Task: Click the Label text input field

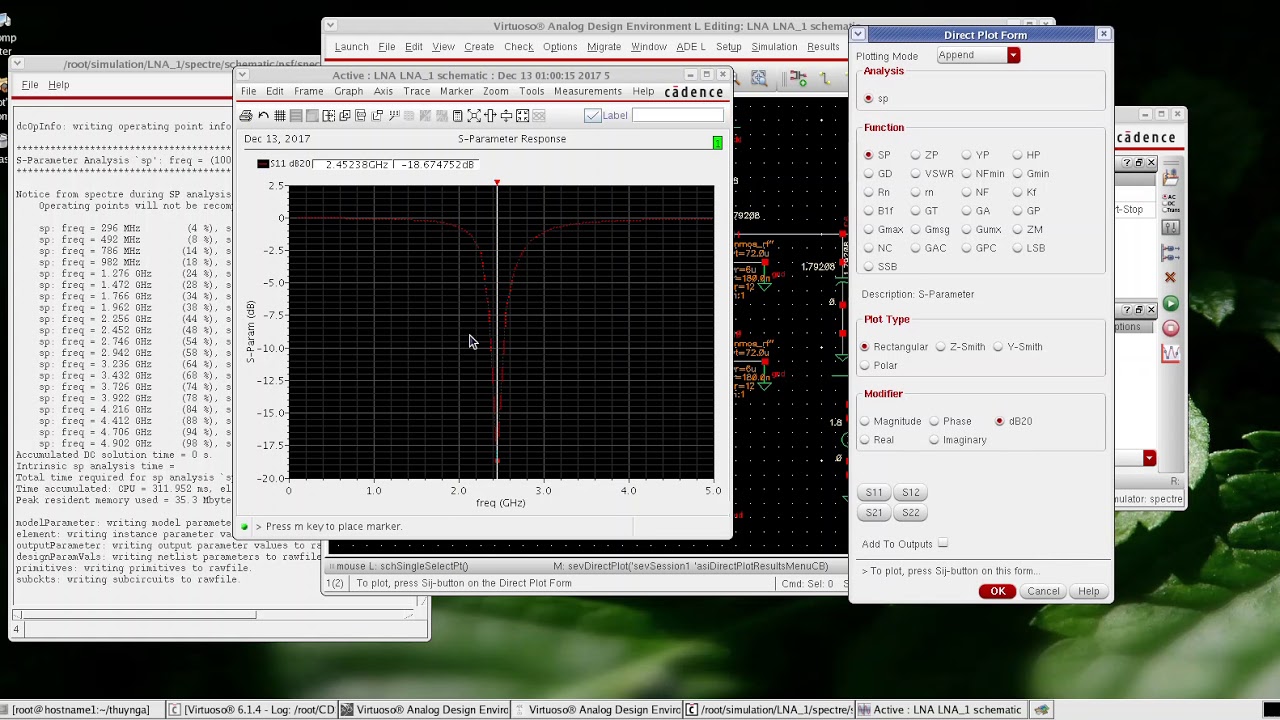Action: point(677,116)
